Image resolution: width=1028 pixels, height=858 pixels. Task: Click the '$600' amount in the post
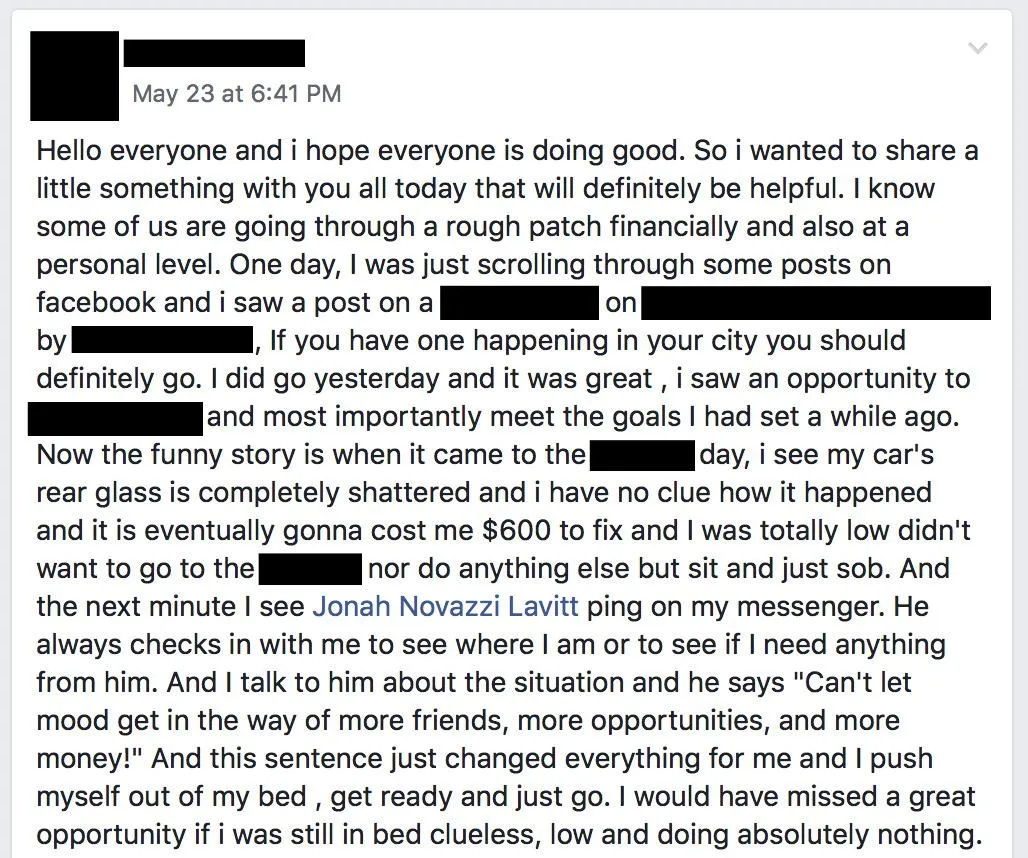pos(516,530)
